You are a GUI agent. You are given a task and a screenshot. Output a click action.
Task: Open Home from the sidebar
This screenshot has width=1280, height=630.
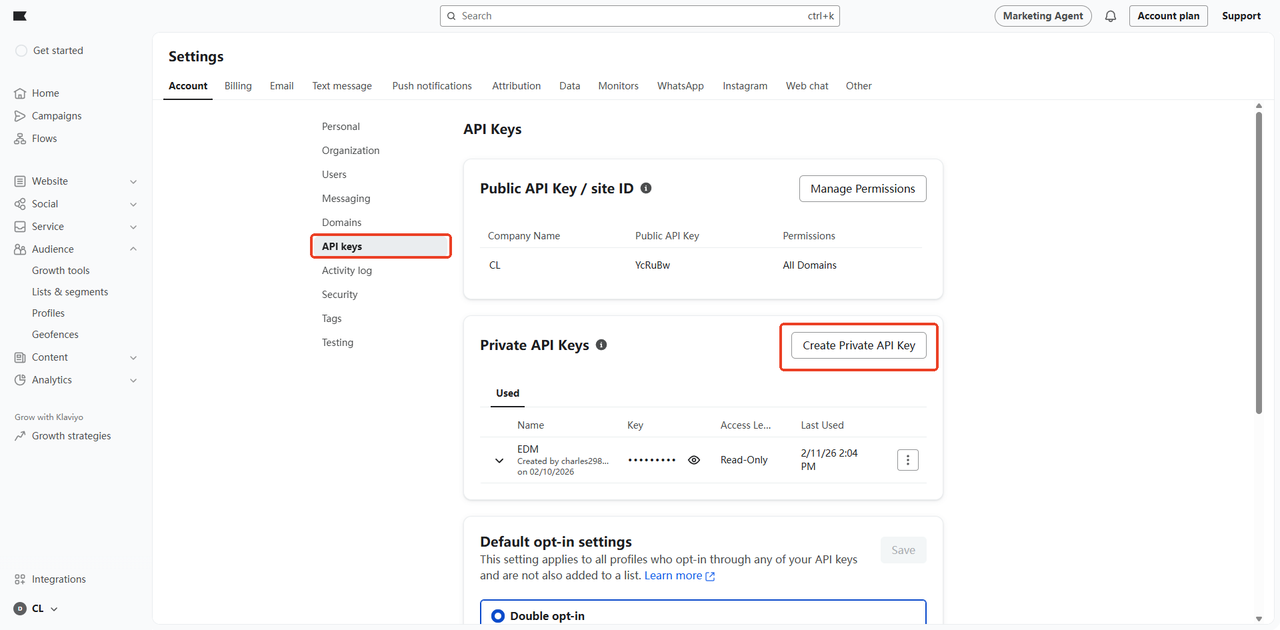[x=45, y=93]
